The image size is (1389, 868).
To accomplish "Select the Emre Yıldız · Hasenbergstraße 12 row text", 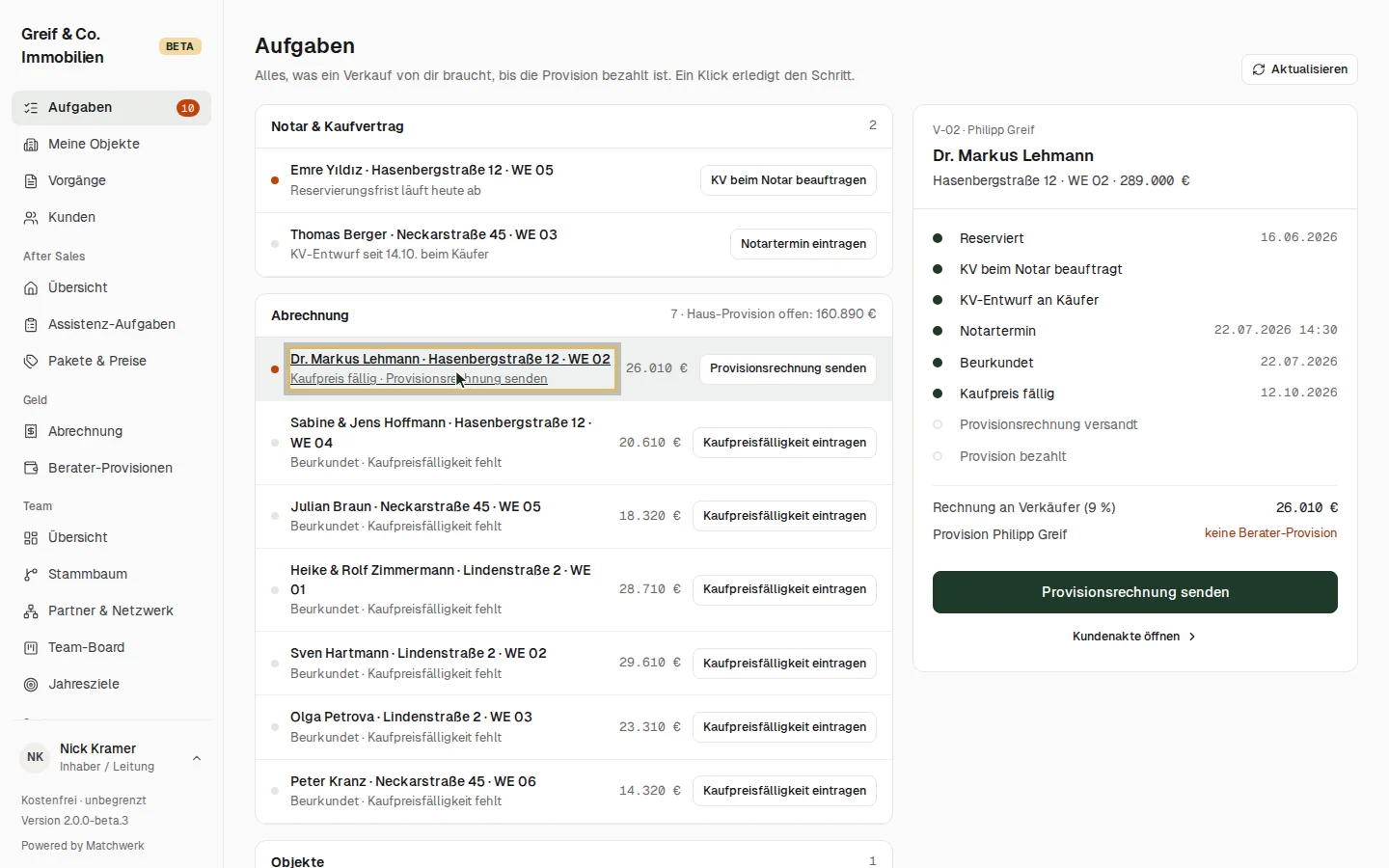I will [x=422, y=170].
